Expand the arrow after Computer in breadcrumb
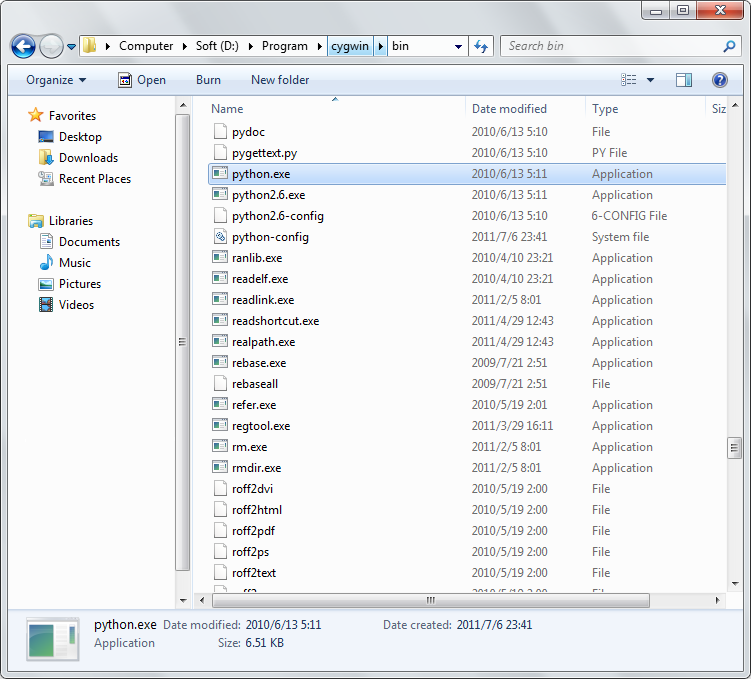Viewport: 751px width, 679px height. 185,46
